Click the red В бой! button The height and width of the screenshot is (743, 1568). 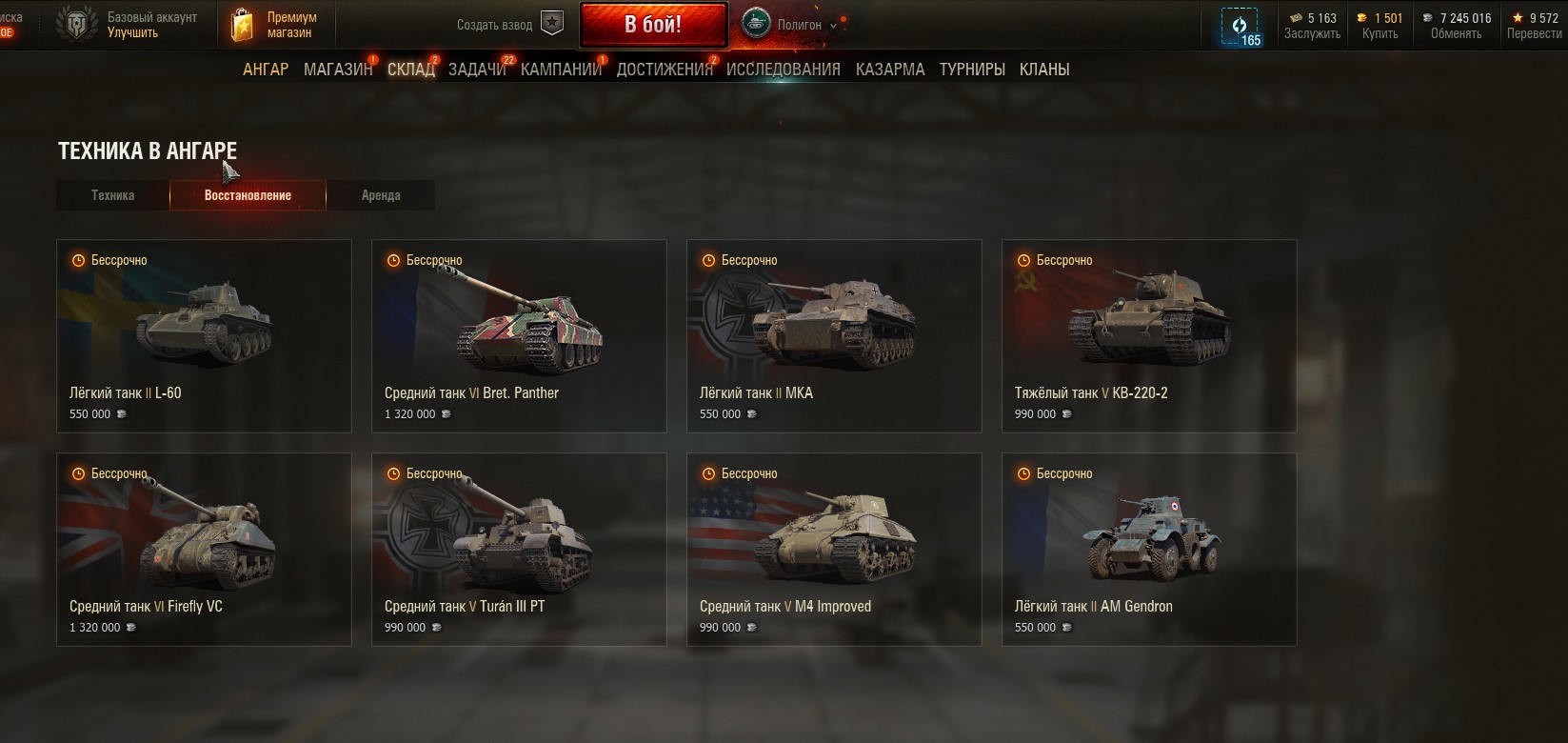(653, 25)
